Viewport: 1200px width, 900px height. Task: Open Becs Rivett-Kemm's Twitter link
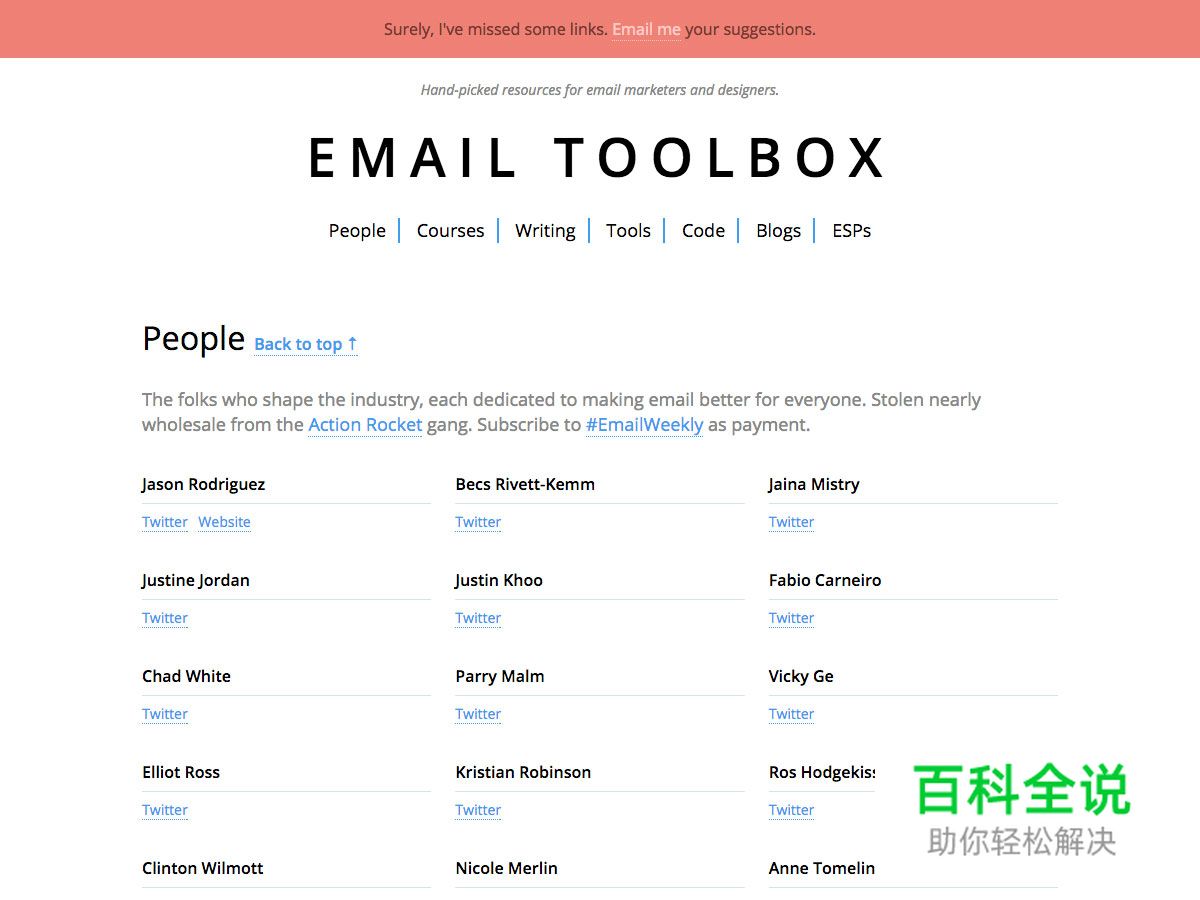478,522
